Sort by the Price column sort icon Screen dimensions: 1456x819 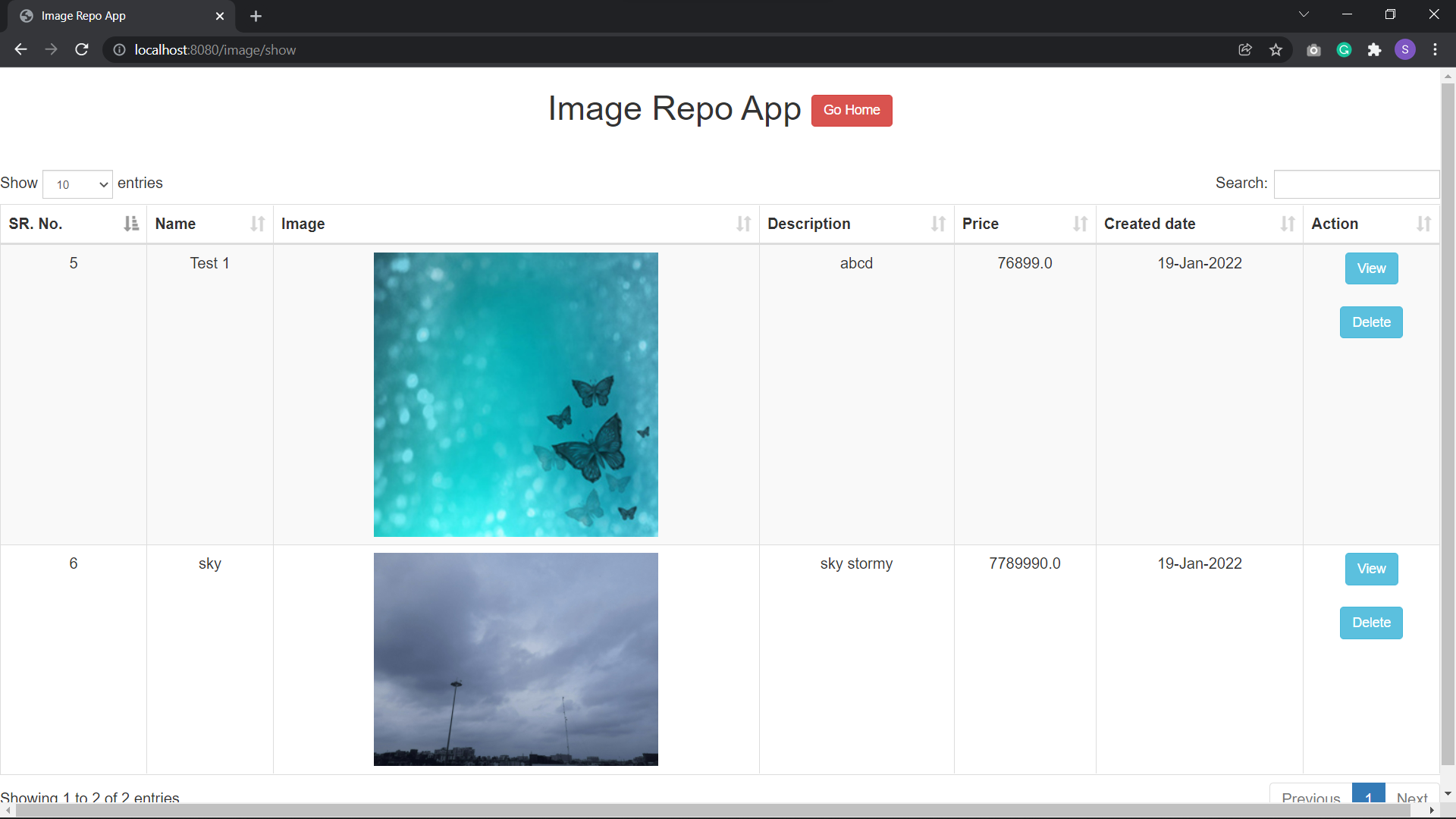1081,224
